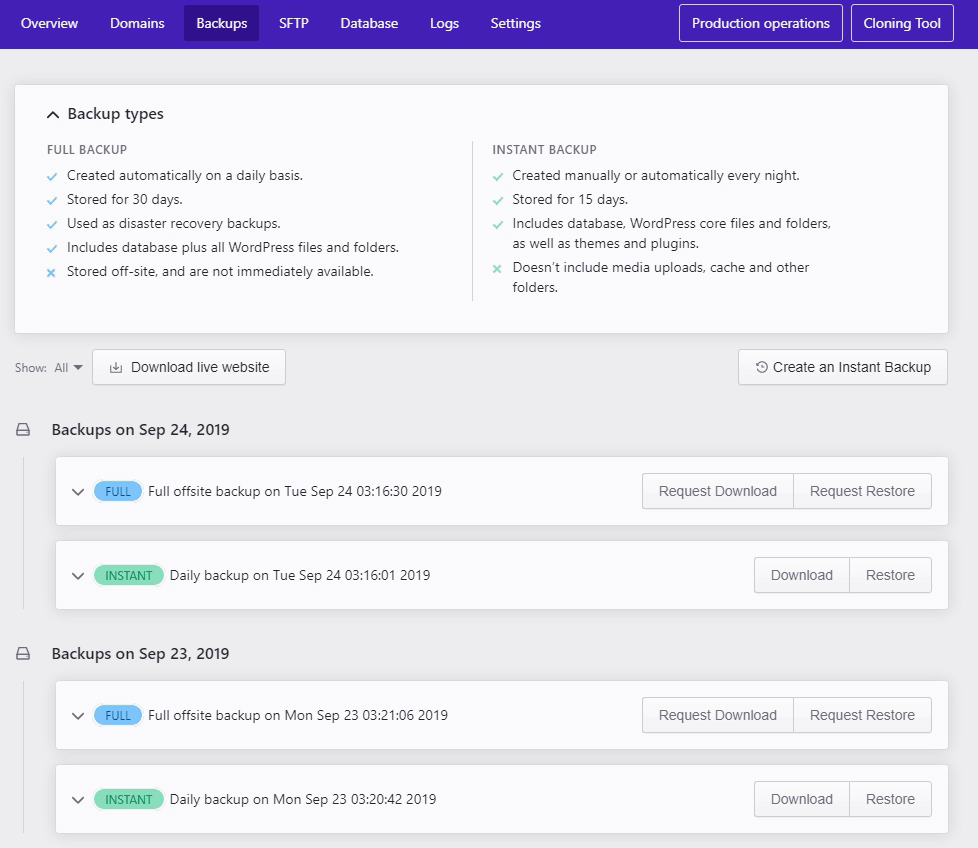Image resolution: width=978 pixels, height=848 pixels.
Task: Open the Overview tab
Action: coord(49,23)
